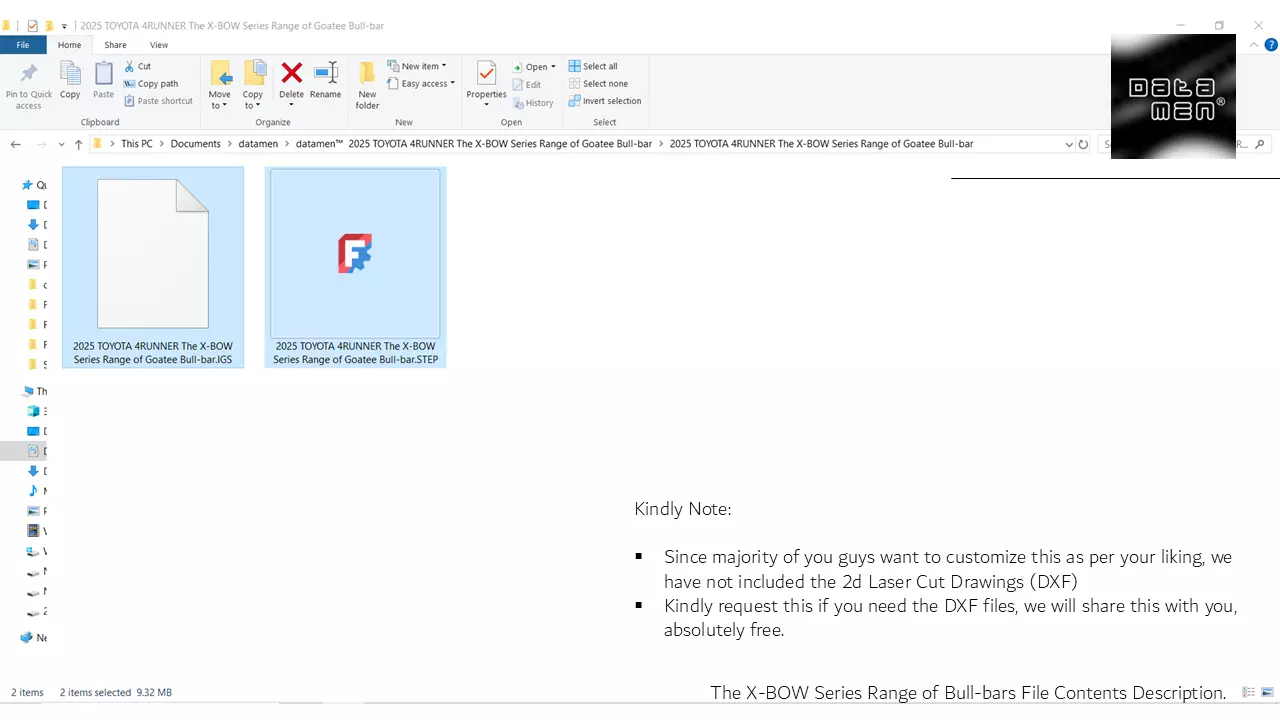Click Edit in the Open group

click(527, 85)
